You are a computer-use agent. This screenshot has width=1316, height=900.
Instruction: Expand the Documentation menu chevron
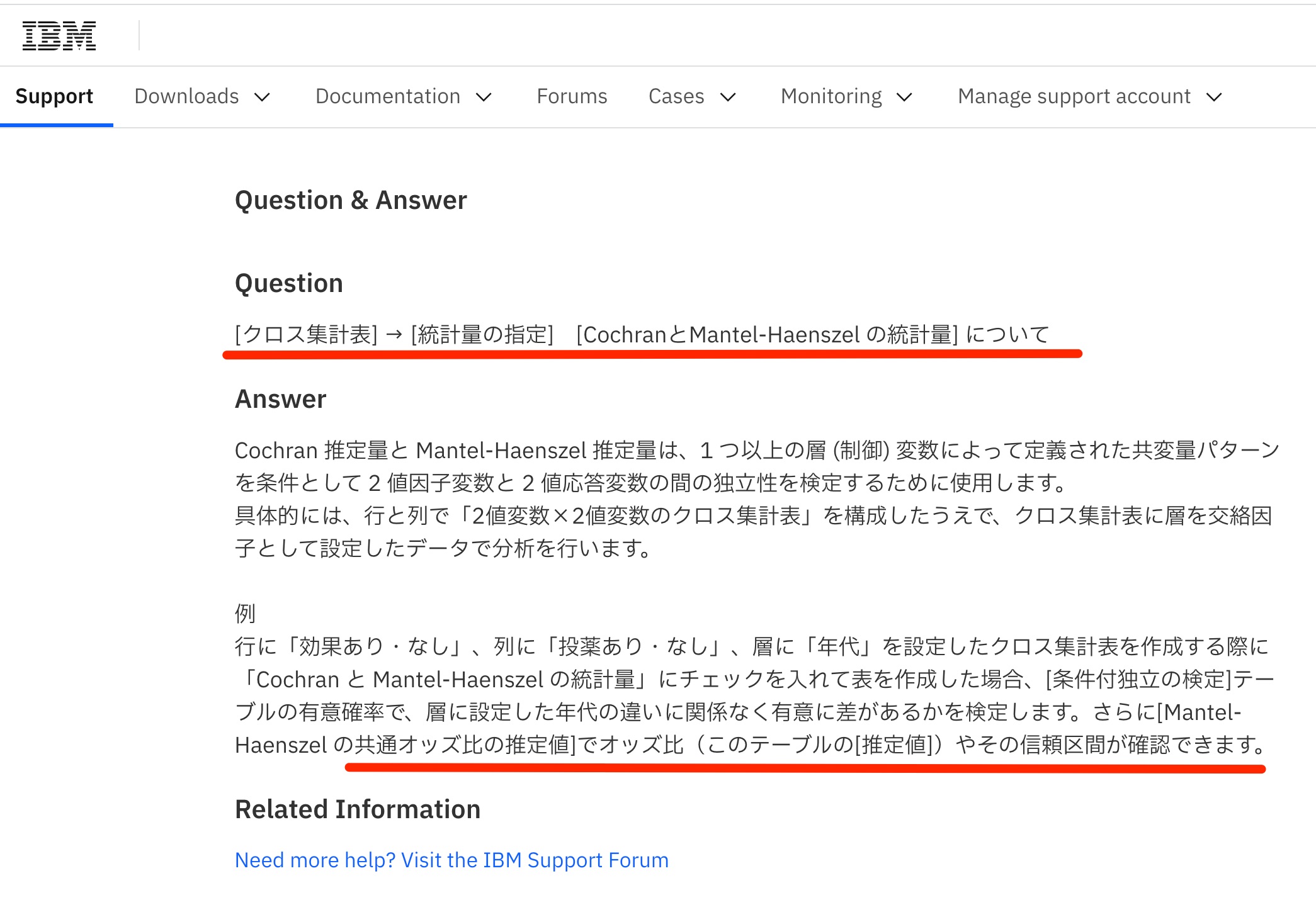(482, 97)
